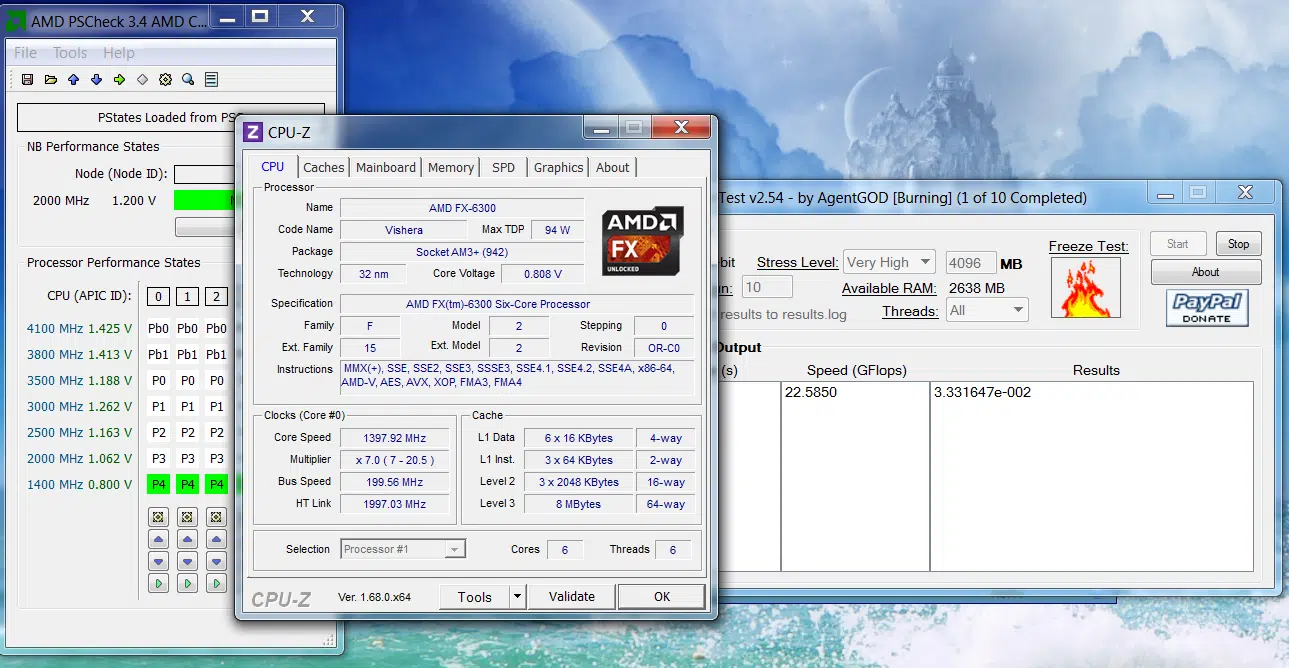Select P4 state for CPU core 0

tap(158, 485)
